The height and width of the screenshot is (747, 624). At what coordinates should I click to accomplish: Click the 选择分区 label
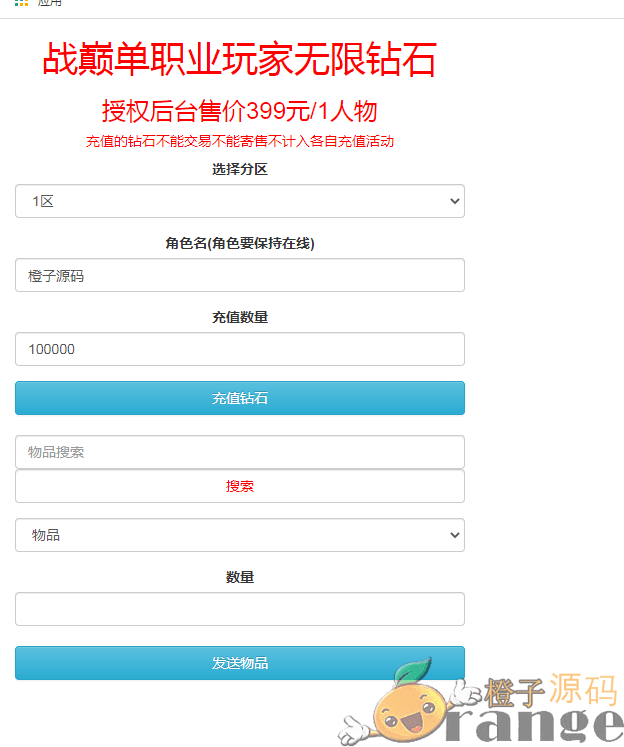click(x=240, y=169)
